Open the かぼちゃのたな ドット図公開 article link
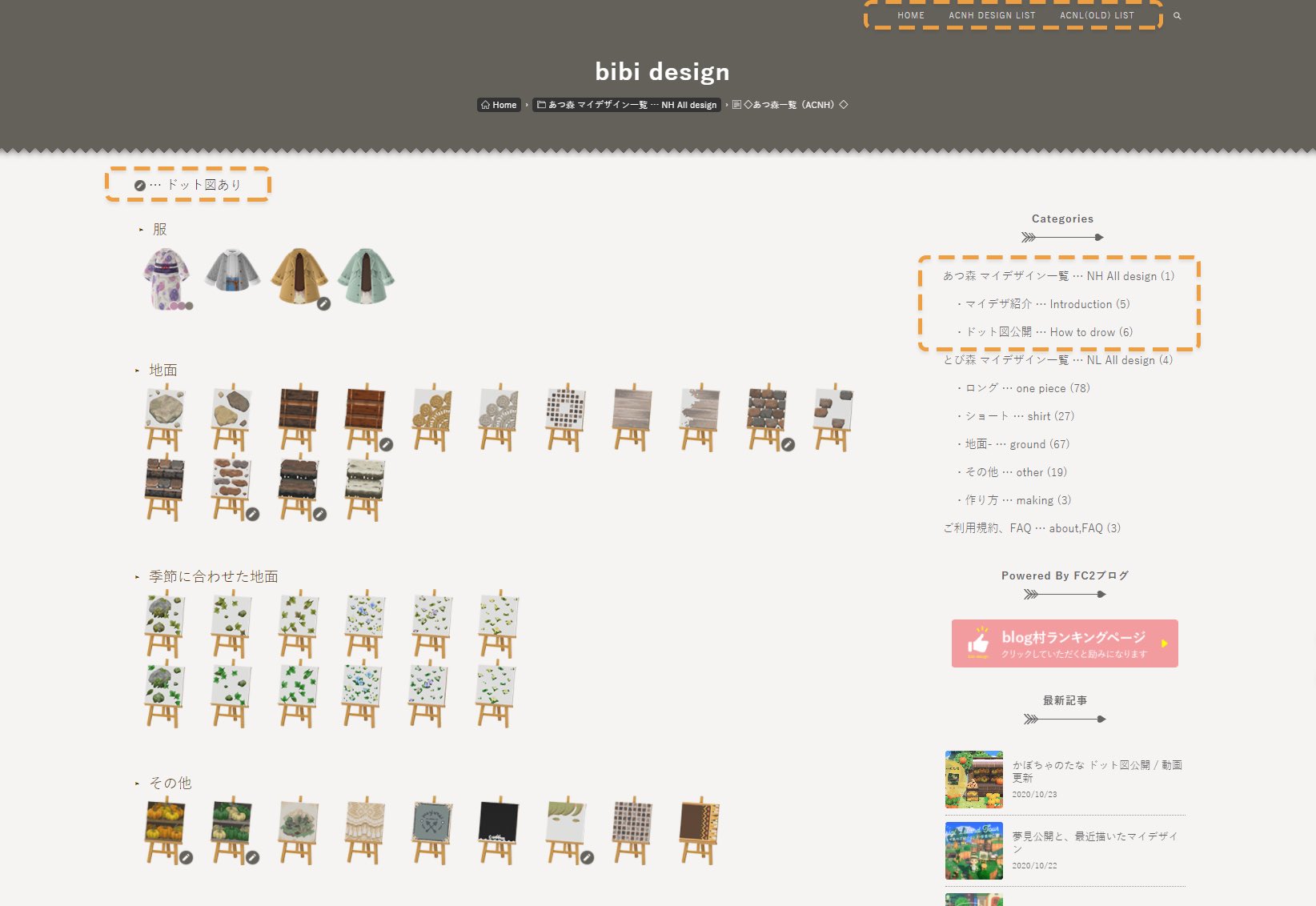 click(x=1097, y=771)
